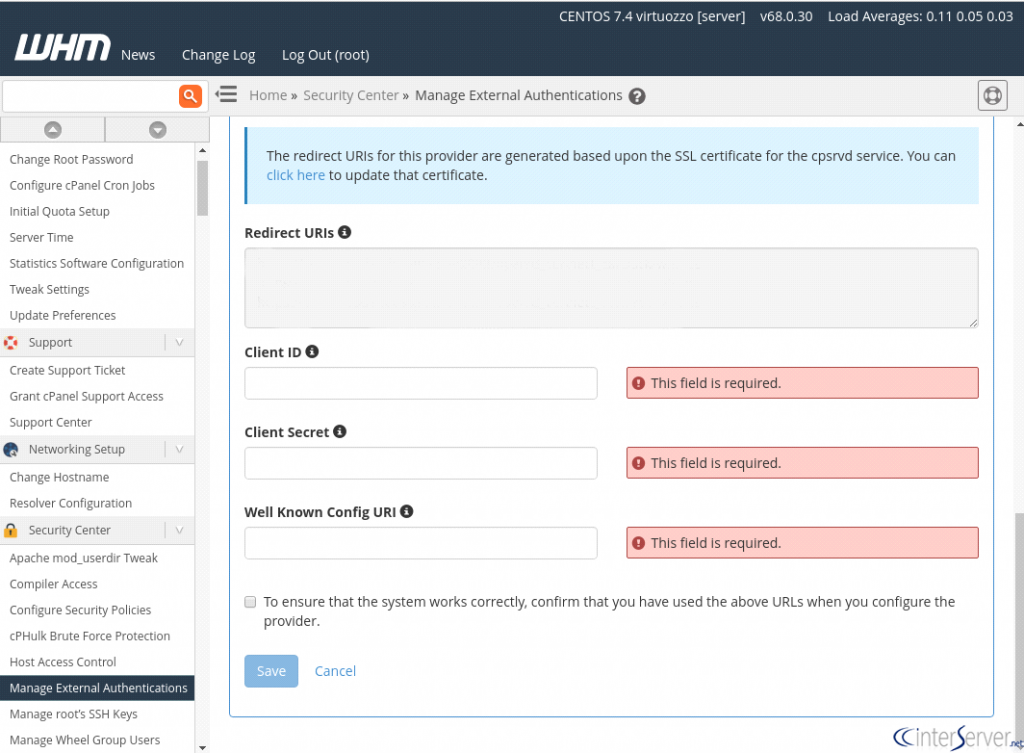Open cPHulk Brute Force Protection
This screenshot has width=1024, height=753.
click(89, 636)
